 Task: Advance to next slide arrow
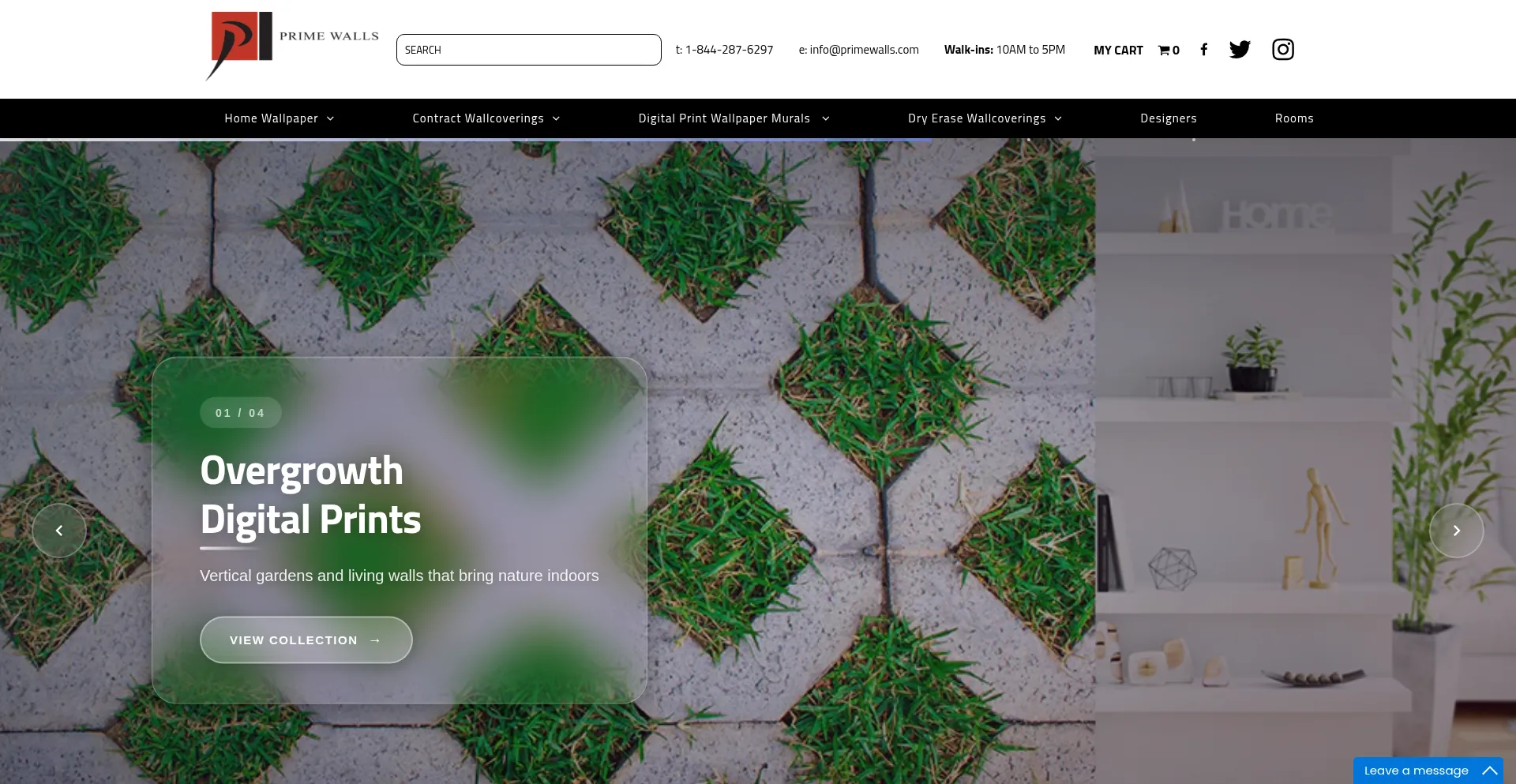click(x=1457, y=531)
